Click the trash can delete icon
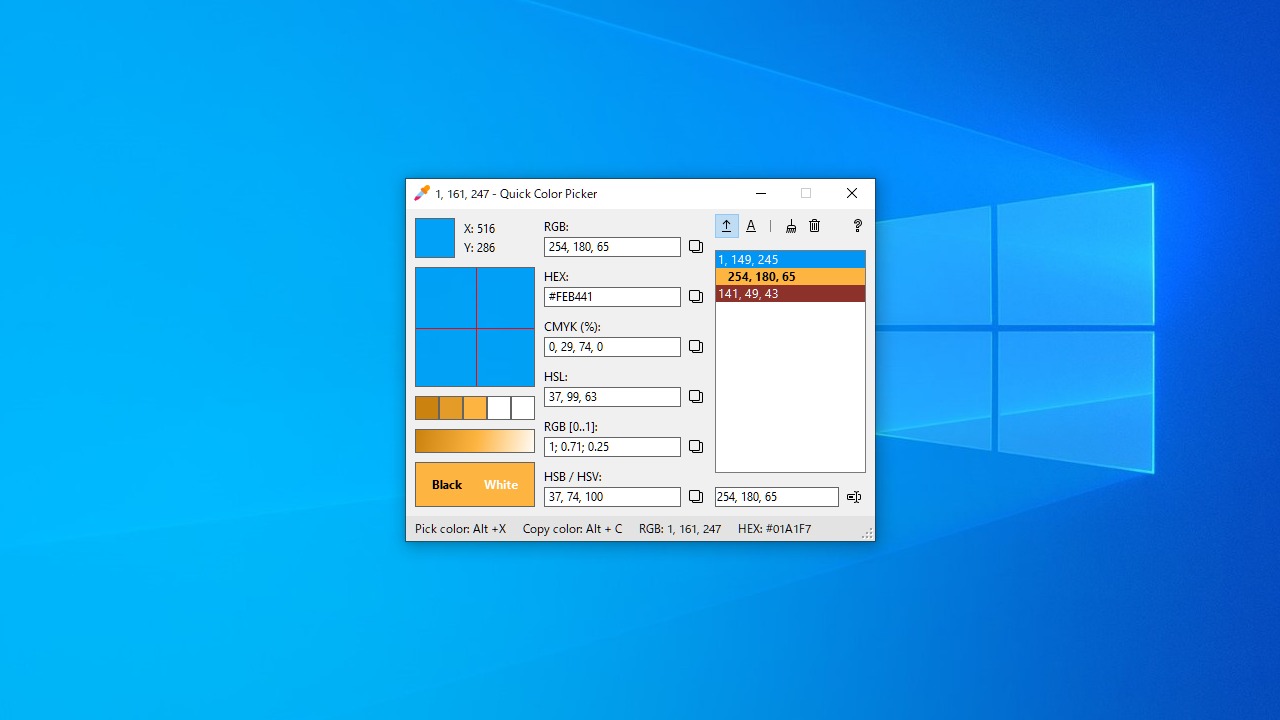1280x720 pixels. 815,226
